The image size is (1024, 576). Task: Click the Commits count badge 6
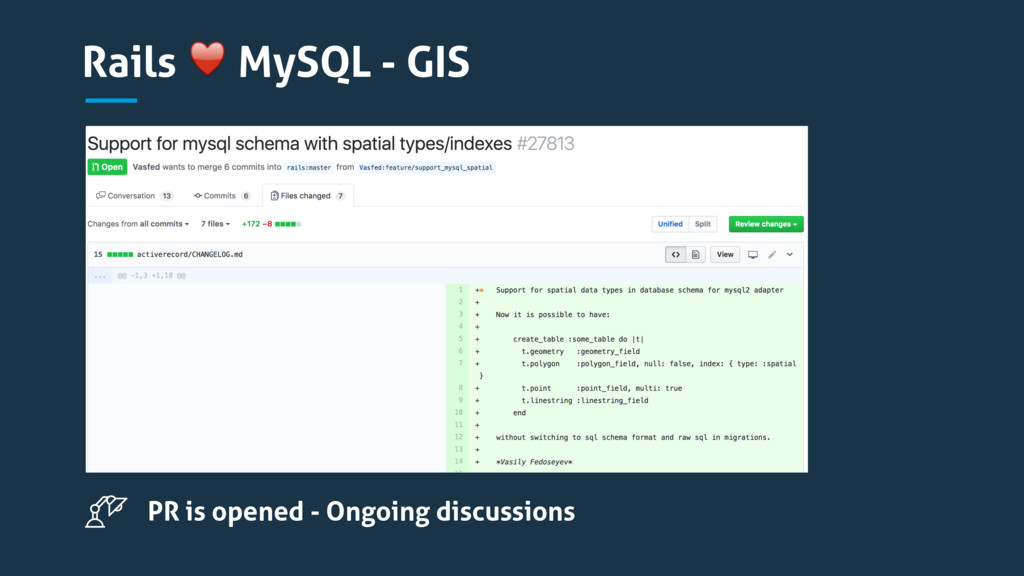click(x=246, y=196)
